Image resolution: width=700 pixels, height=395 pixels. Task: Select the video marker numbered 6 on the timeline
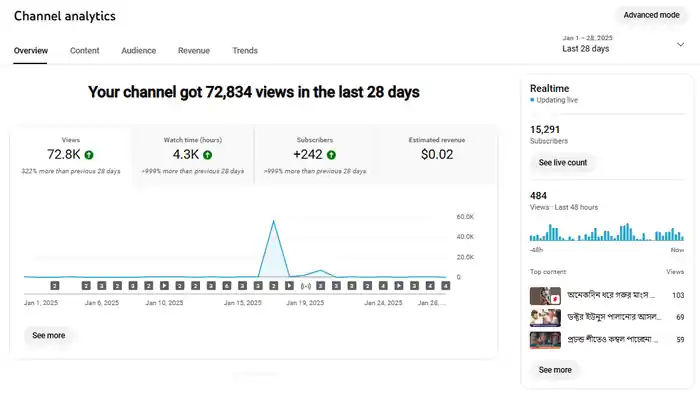(x=227, y=286)
